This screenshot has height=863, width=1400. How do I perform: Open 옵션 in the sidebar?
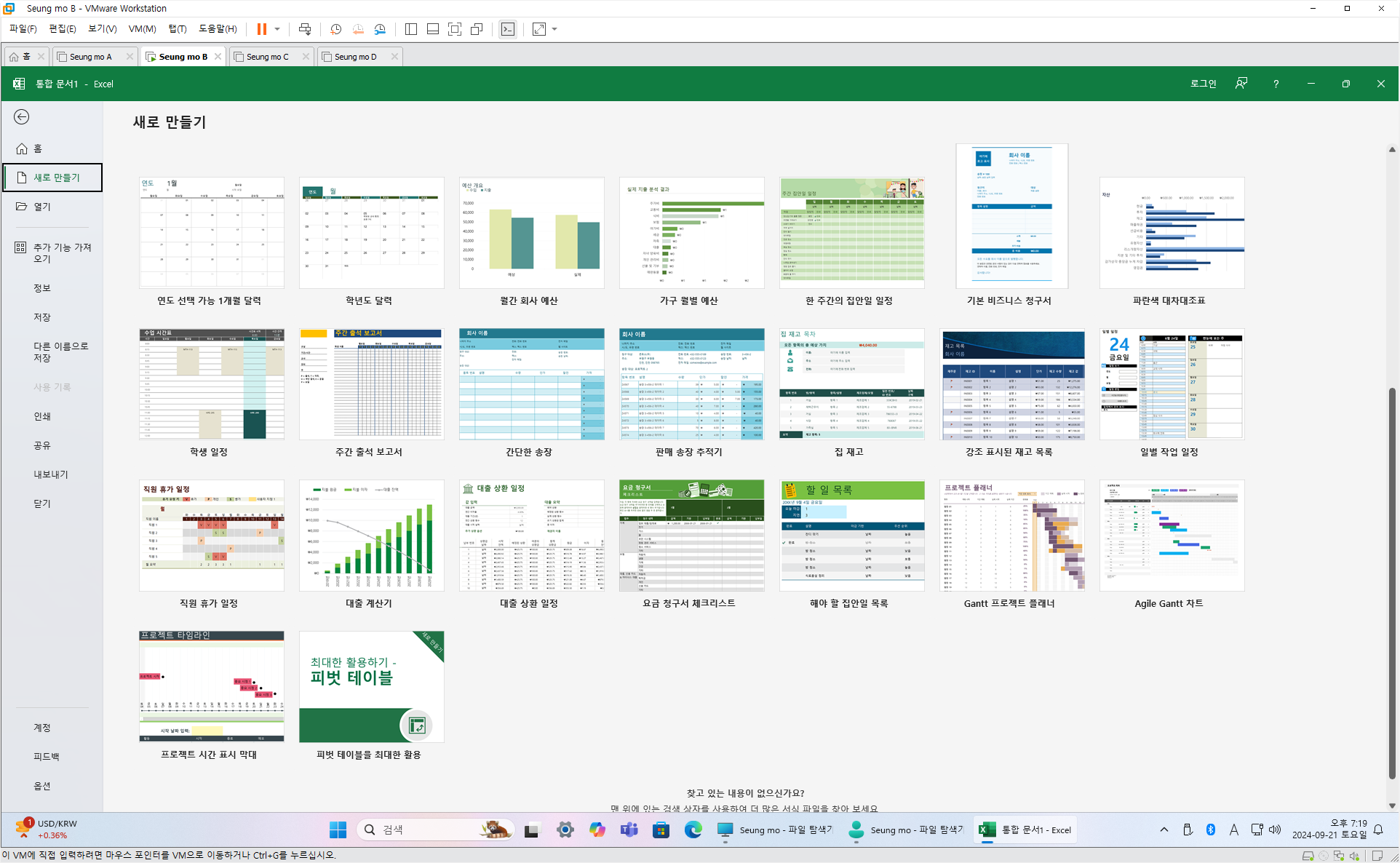(42, 786)
